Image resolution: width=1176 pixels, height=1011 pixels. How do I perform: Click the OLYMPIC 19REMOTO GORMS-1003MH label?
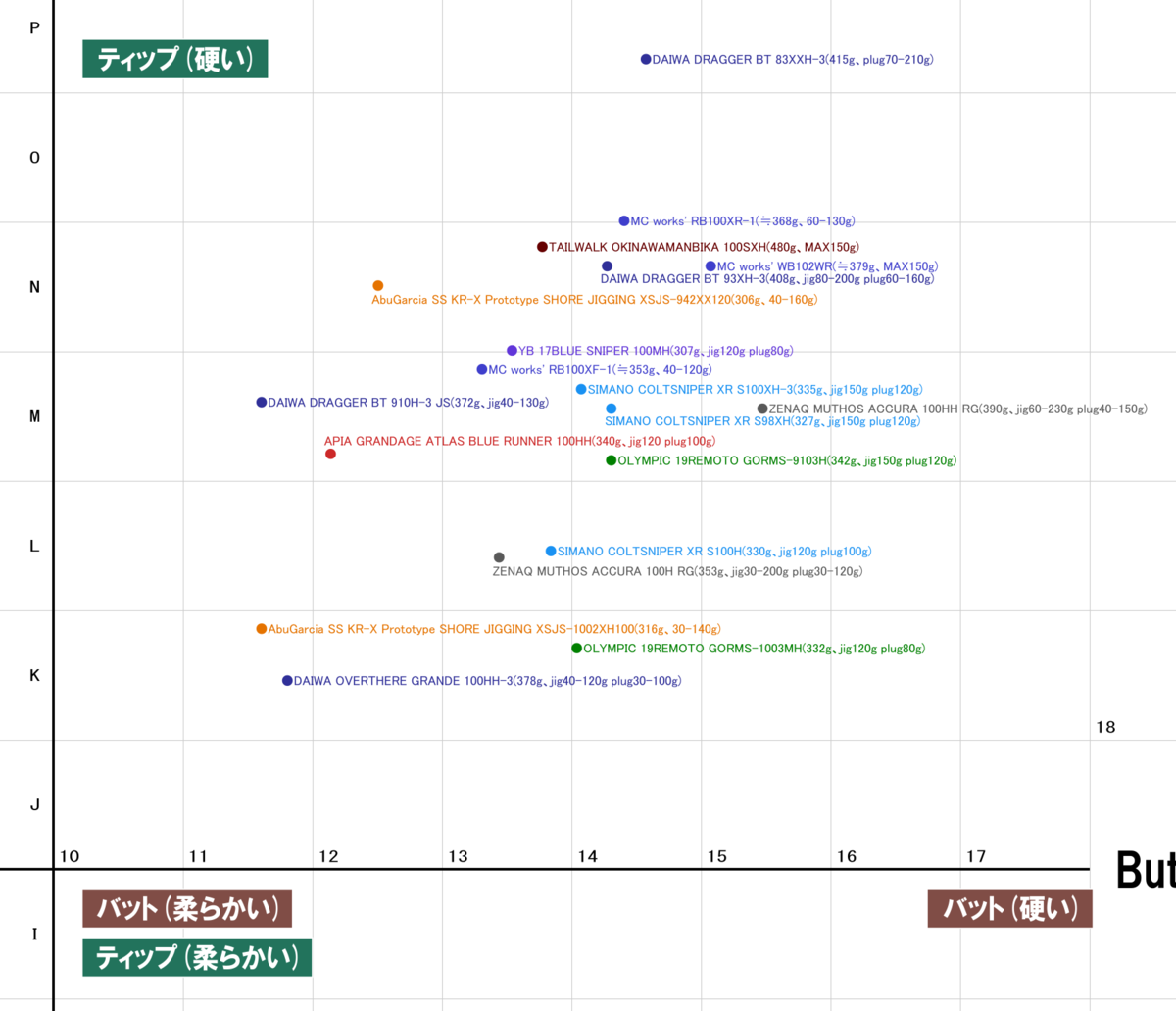click(754, 649)
